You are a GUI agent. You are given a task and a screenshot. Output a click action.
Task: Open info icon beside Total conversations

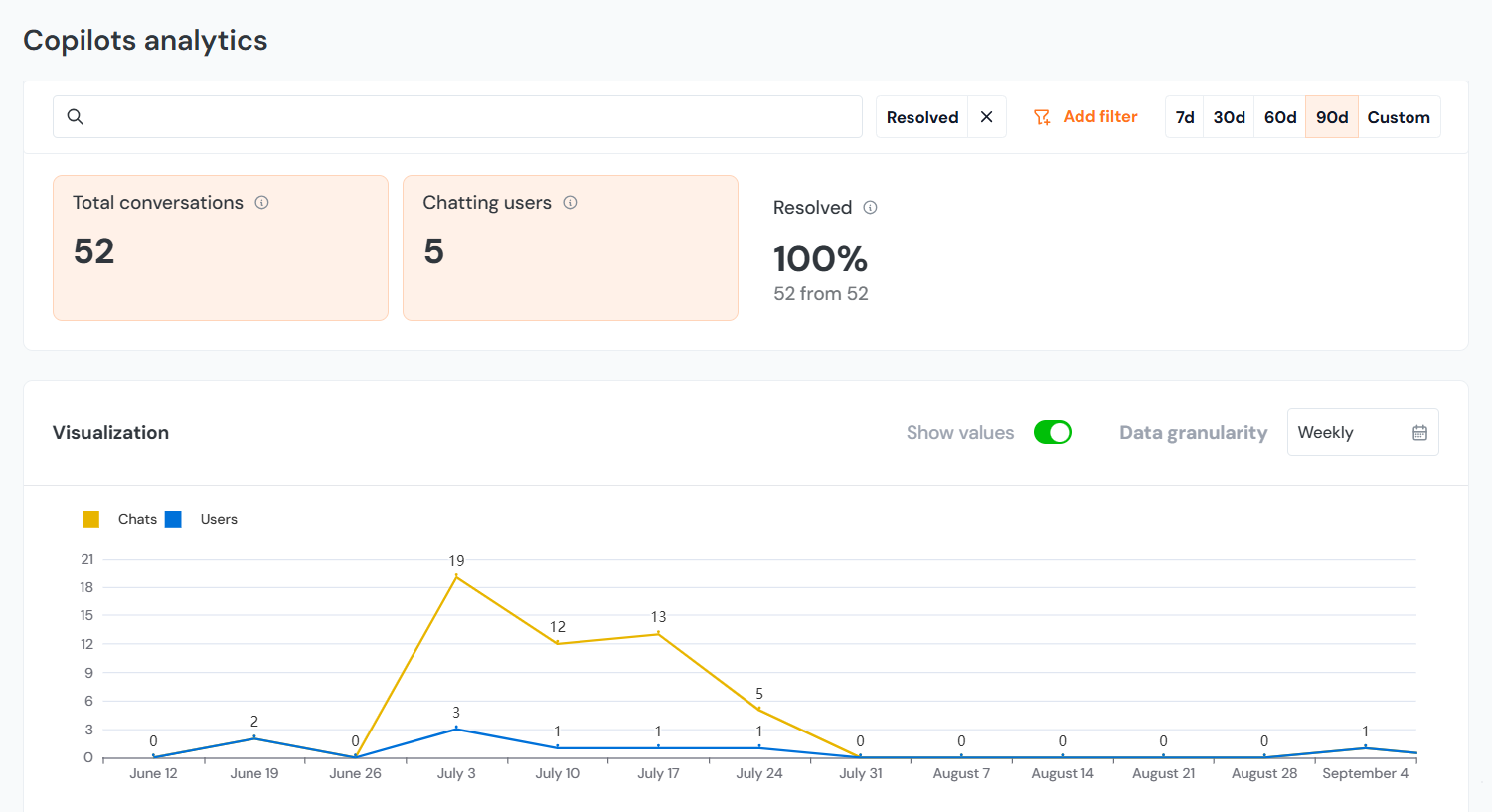[261, 203]
